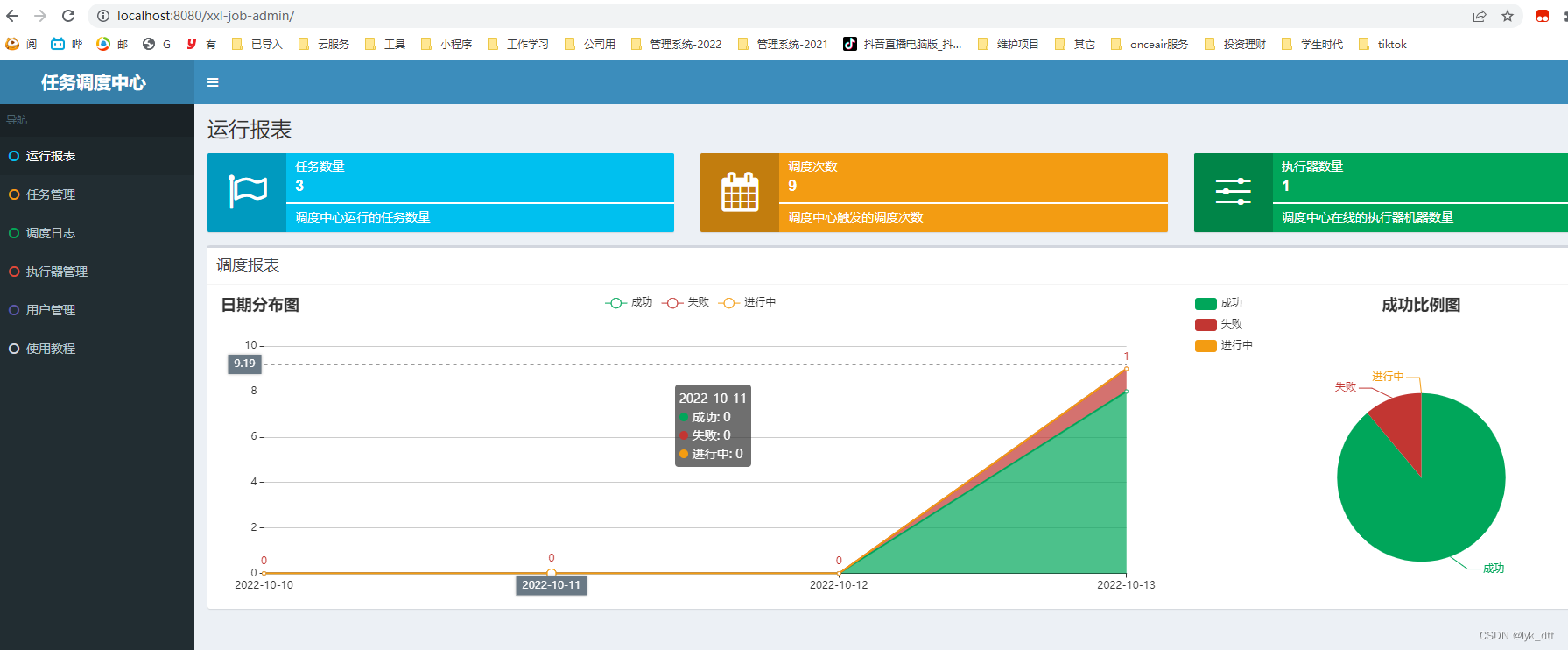Open the 其它 bookmark folder

point(1075,44)
